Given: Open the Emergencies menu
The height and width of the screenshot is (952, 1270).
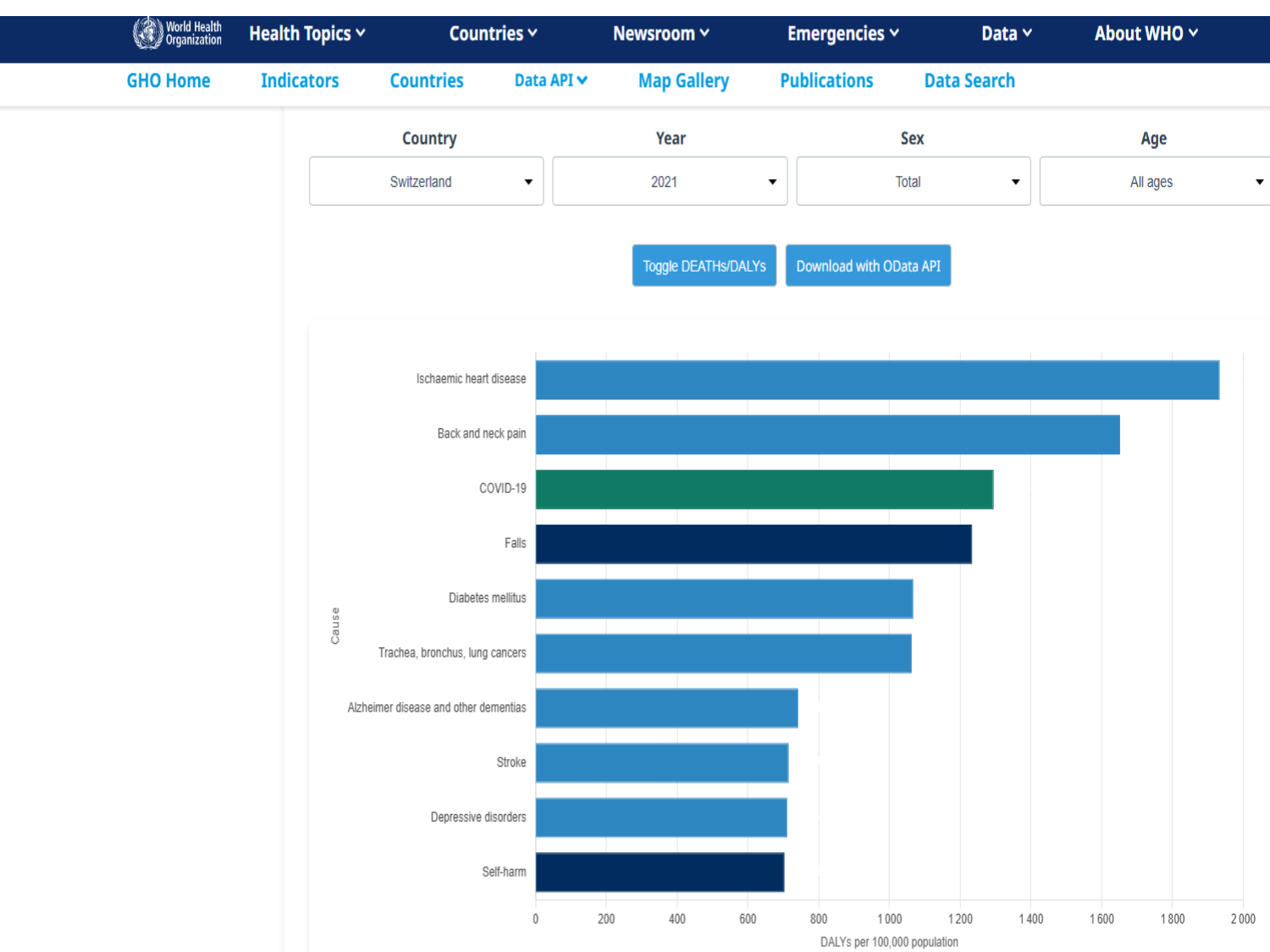Looking at the screenshot, I should tap(842, 34).
